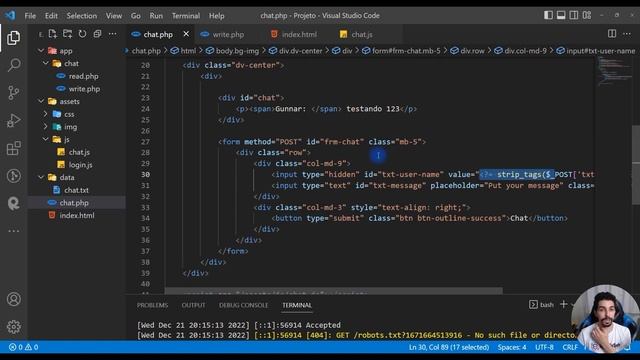The width and height of the screenshot is (640, 360).
Task: Click errors and warnings count in status bar
Action: pyautogui.click(x=24, y=347)
